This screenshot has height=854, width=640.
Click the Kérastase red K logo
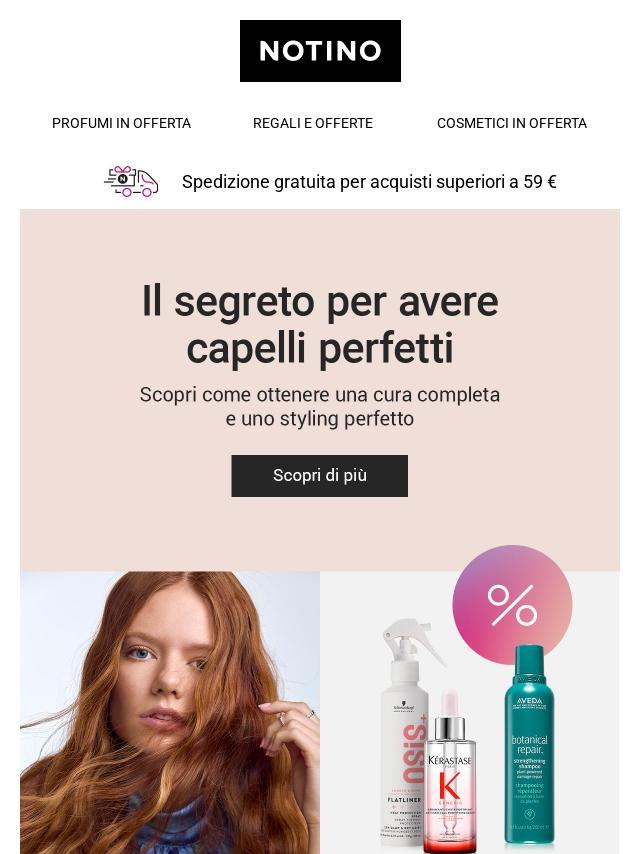pos(450,786)
